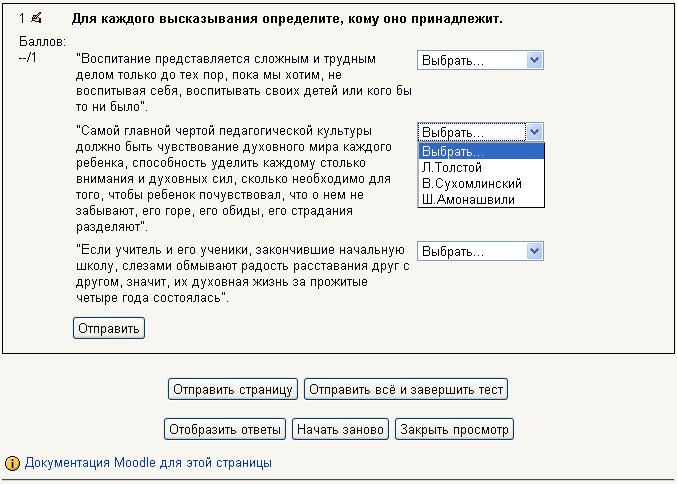Select Л.Толстой from the open list
This screenshot has width=677, height=484.
point(452,167)
